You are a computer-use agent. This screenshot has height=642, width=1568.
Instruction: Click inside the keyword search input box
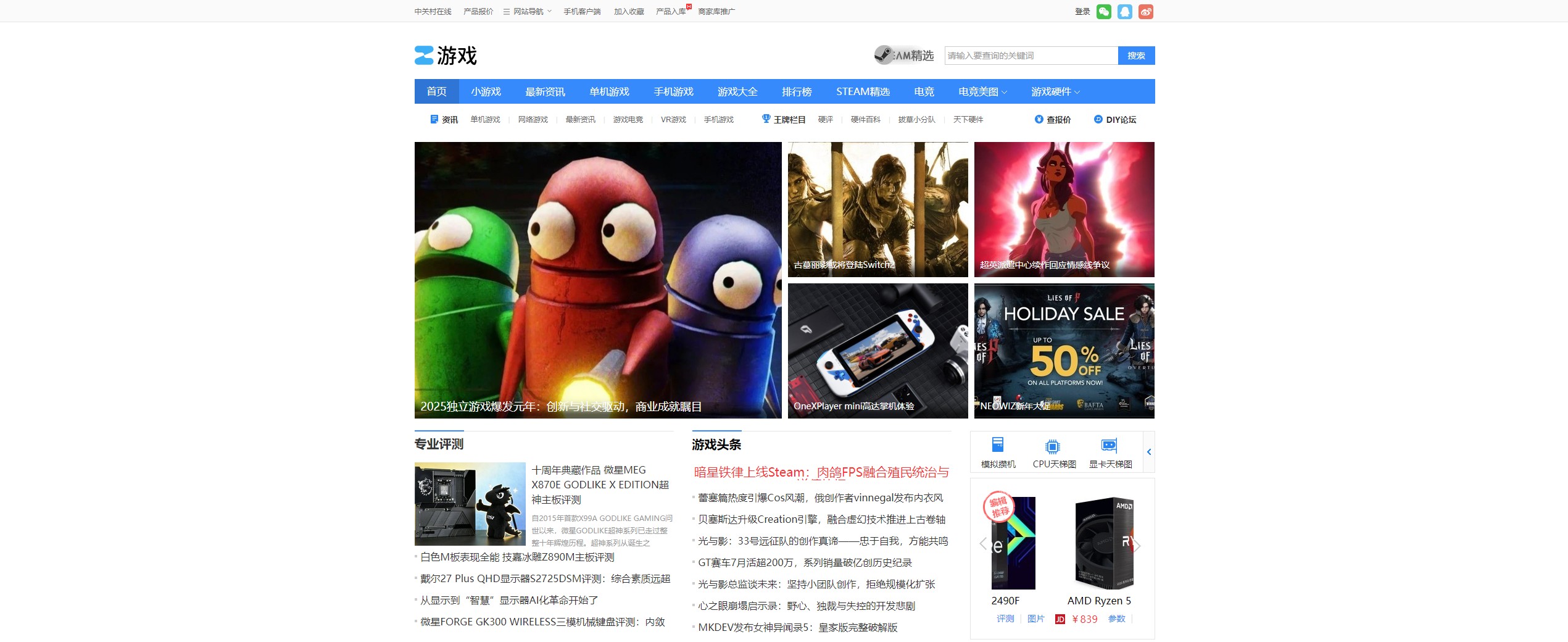[1031, 55]
